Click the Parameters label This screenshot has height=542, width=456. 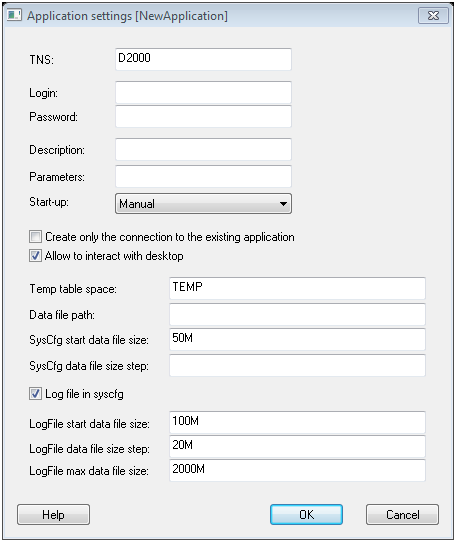coord(57,177)
